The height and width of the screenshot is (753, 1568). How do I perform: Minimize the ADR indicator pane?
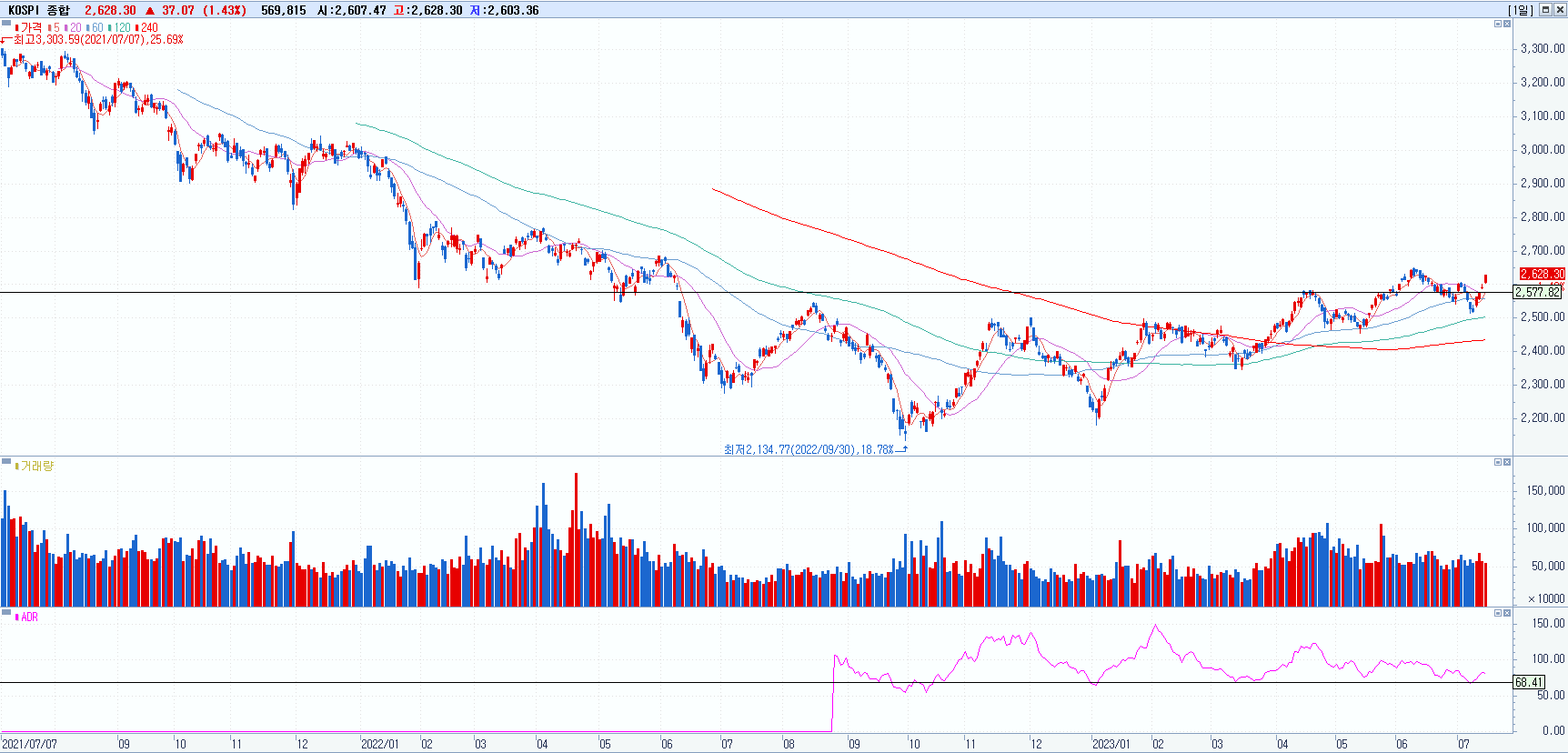point(1498,613)
